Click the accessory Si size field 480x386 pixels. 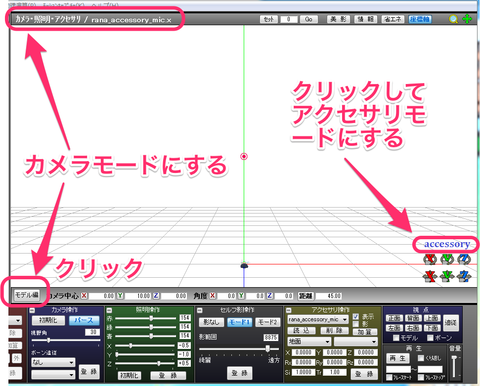(x=303, y=372)
